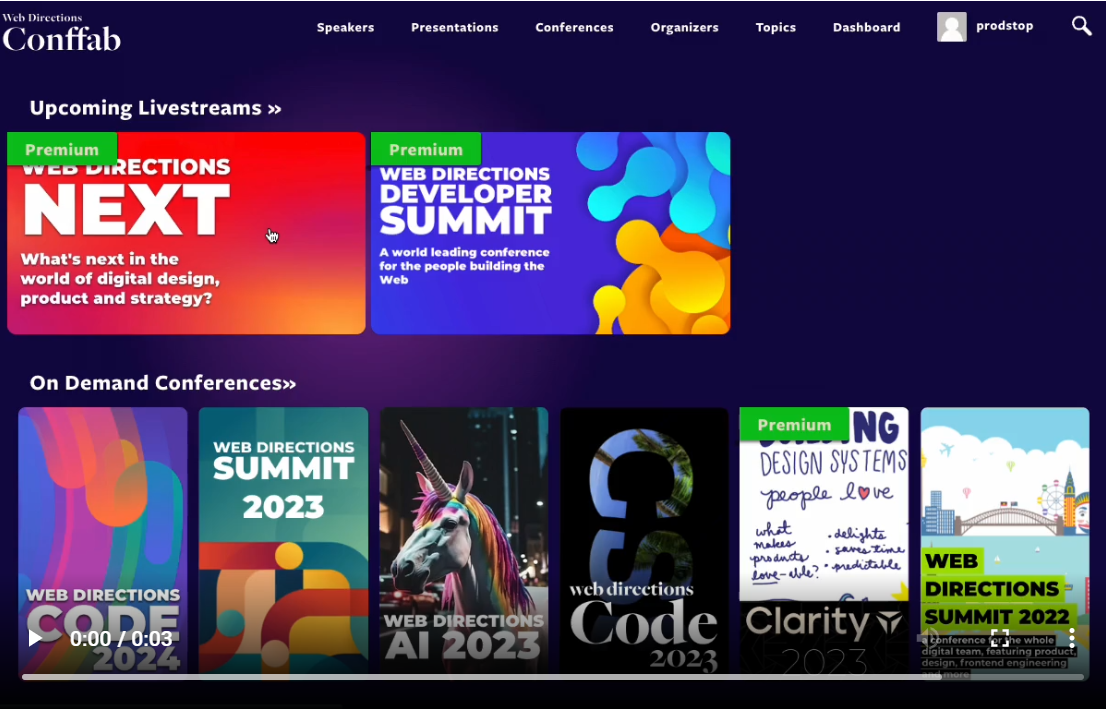The width and height of the screenshot is (1106, 709).
Task: Select the web directions Code 2023 poster
Action: tap(644, 542)
